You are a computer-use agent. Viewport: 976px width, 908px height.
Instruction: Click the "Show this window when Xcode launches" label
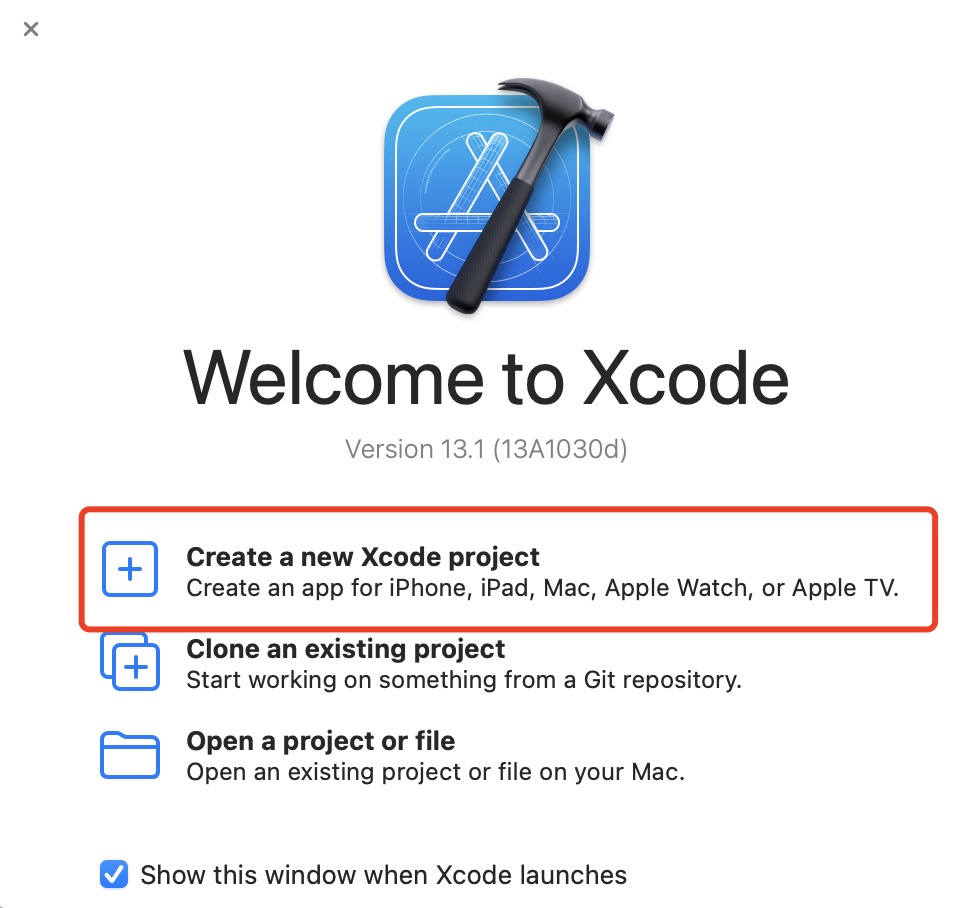pos(383,874)
